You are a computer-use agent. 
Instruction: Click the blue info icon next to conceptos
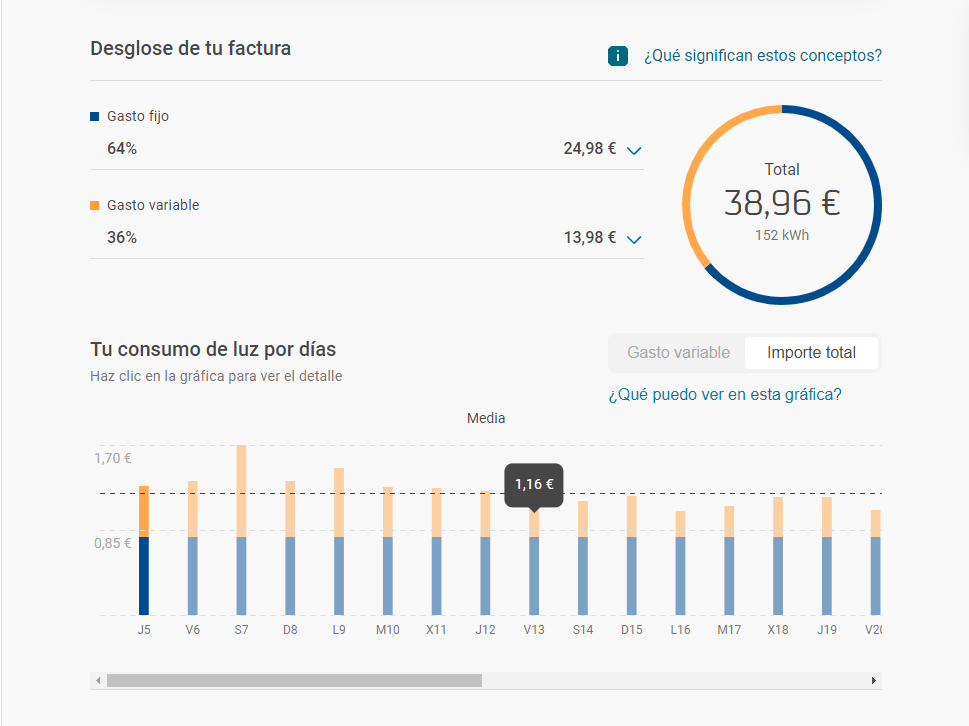tap(618, 55)
